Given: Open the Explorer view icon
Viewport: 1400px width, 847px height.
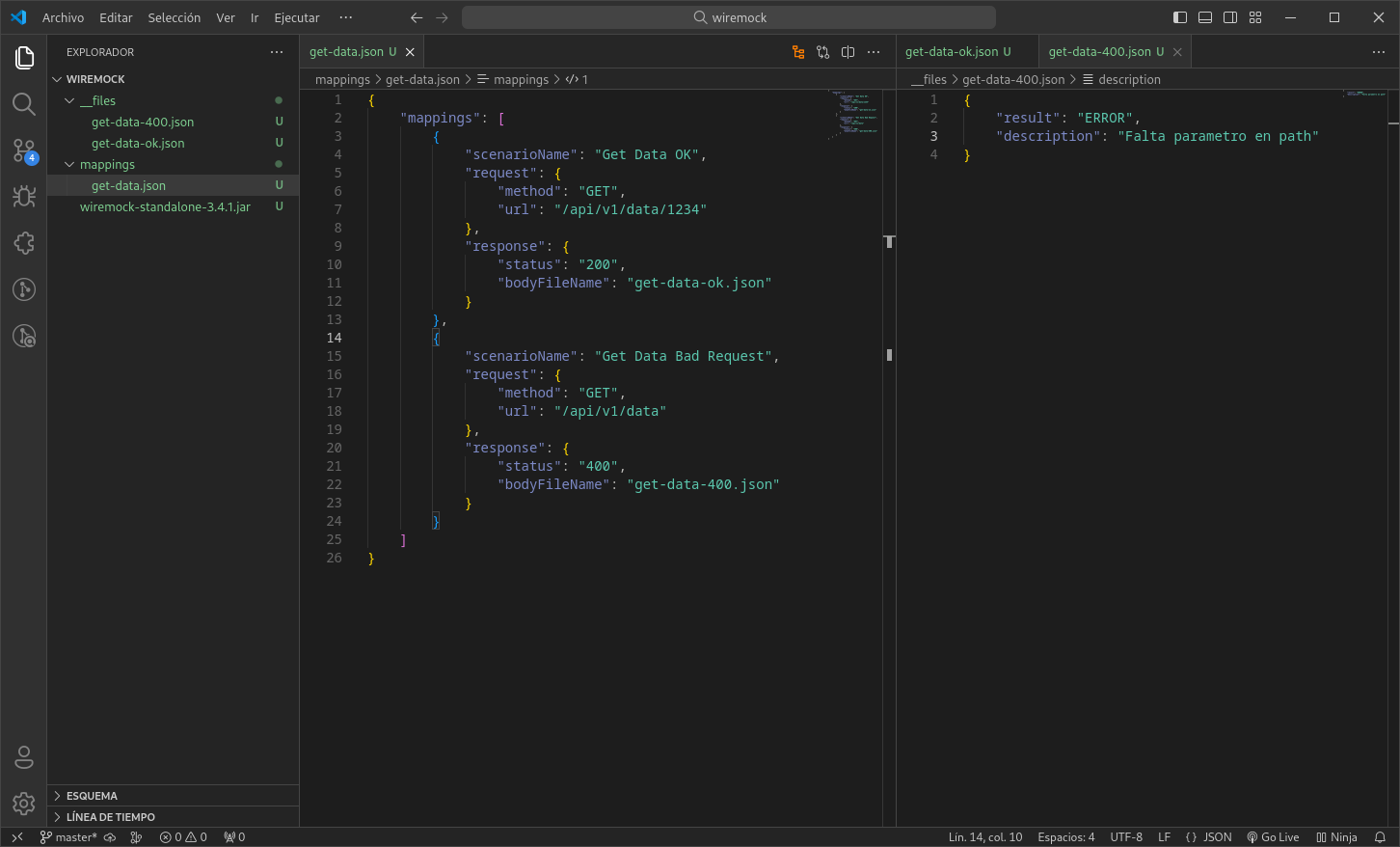Looking at the screenshot, I should tap(24, 58).
